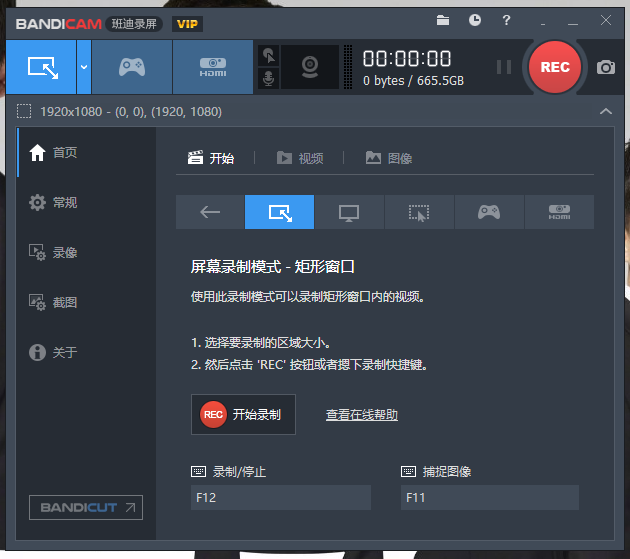Toggle the webcam overlay
This screenshot has width=630, height=559.
click(310, 67)
